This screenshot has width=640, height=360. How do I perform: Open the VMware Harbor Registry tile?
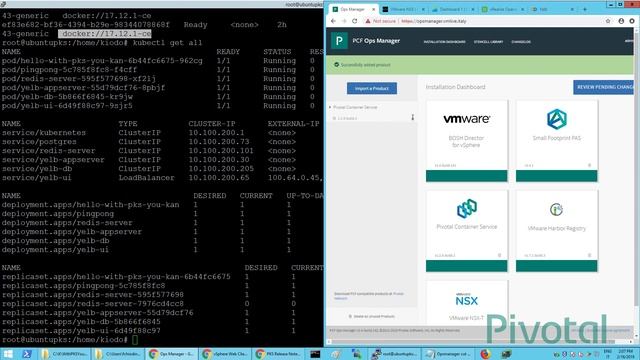tap(556, 231)
